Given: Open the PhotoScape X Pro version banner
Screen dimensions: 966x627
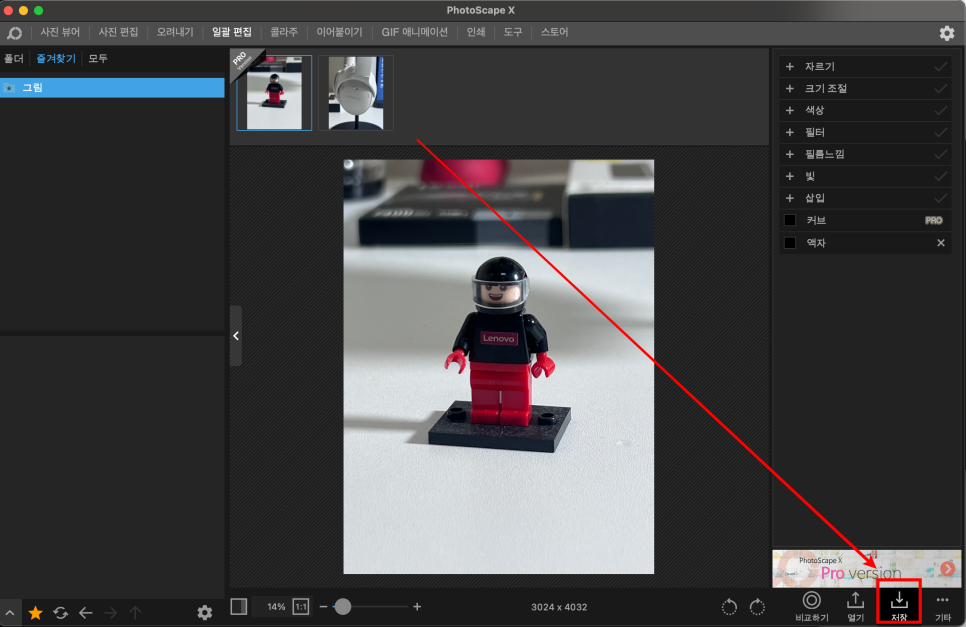Looking at the screenshot, I should 866,568.
